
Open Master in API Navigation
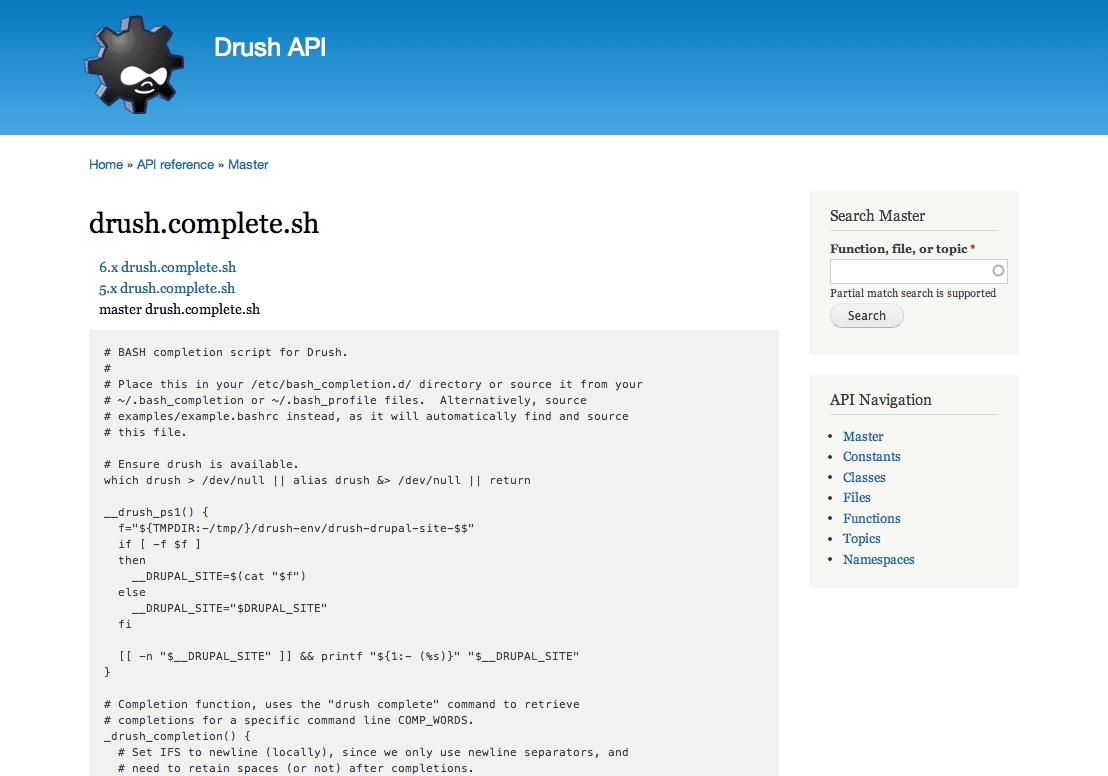(863, 437)
